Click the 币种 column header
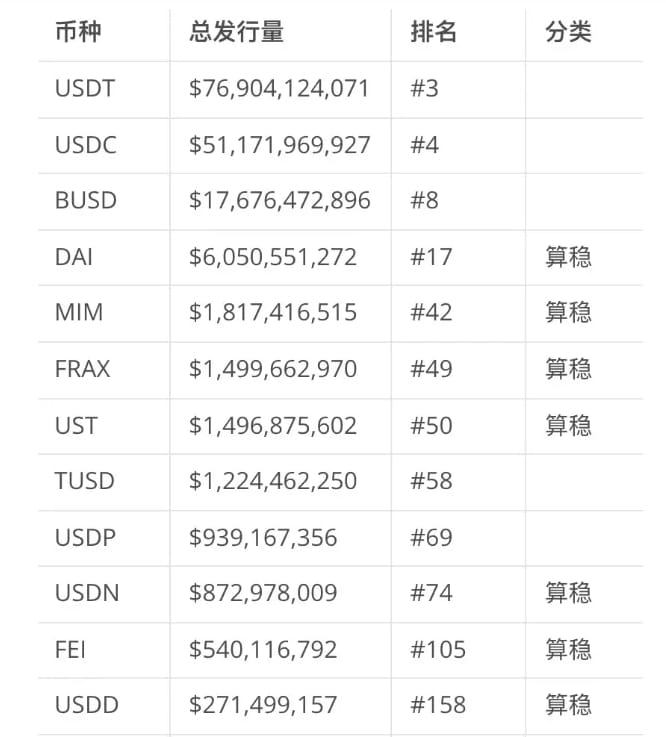666x737 pixels. [x=78, y=32]
